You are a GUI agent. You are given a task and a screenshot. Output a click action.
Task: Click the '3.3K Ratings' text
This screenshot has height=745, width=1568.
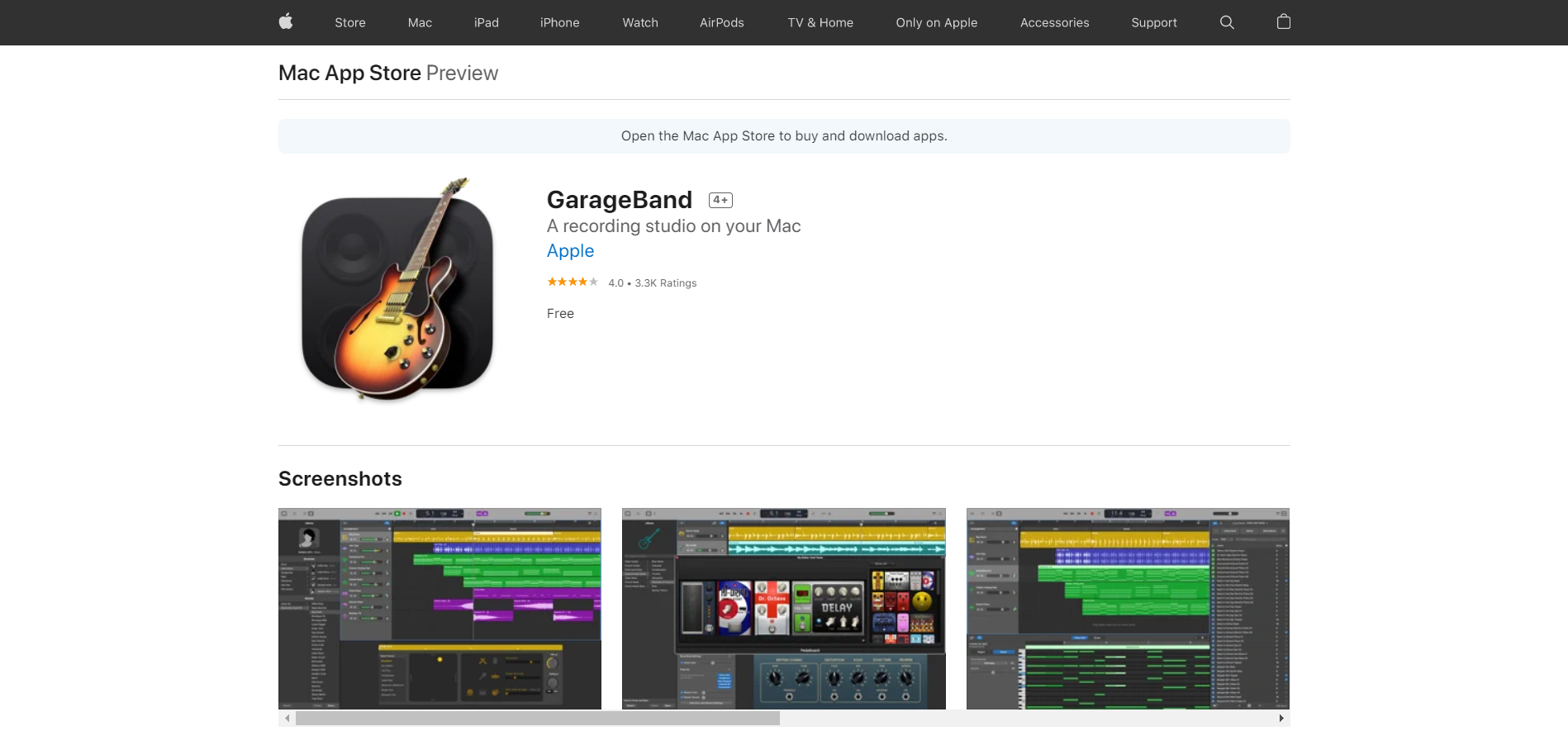coord(666,283)
